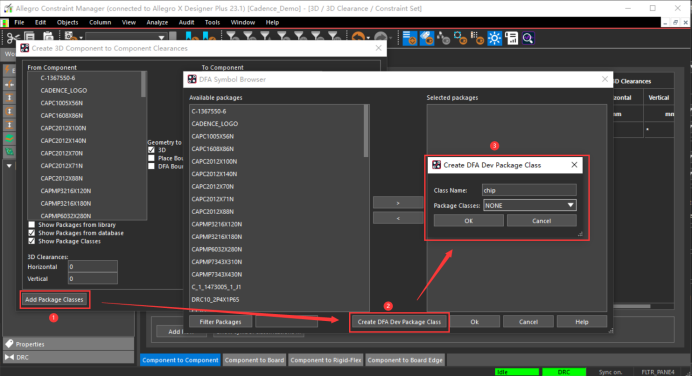Open the Audit menu
Image resolution: width=692 pixels, height=377 pixels.
[x=186, y=22]
